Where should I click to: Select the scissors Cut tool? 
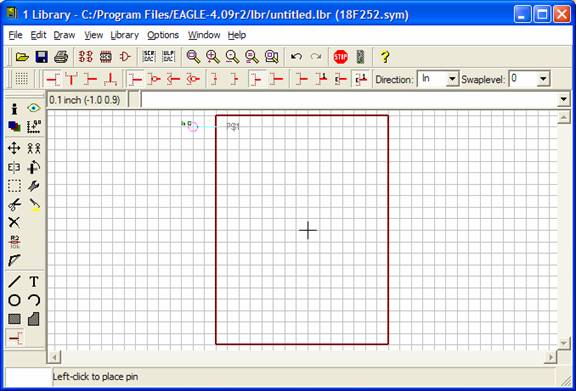click(14, 204)
